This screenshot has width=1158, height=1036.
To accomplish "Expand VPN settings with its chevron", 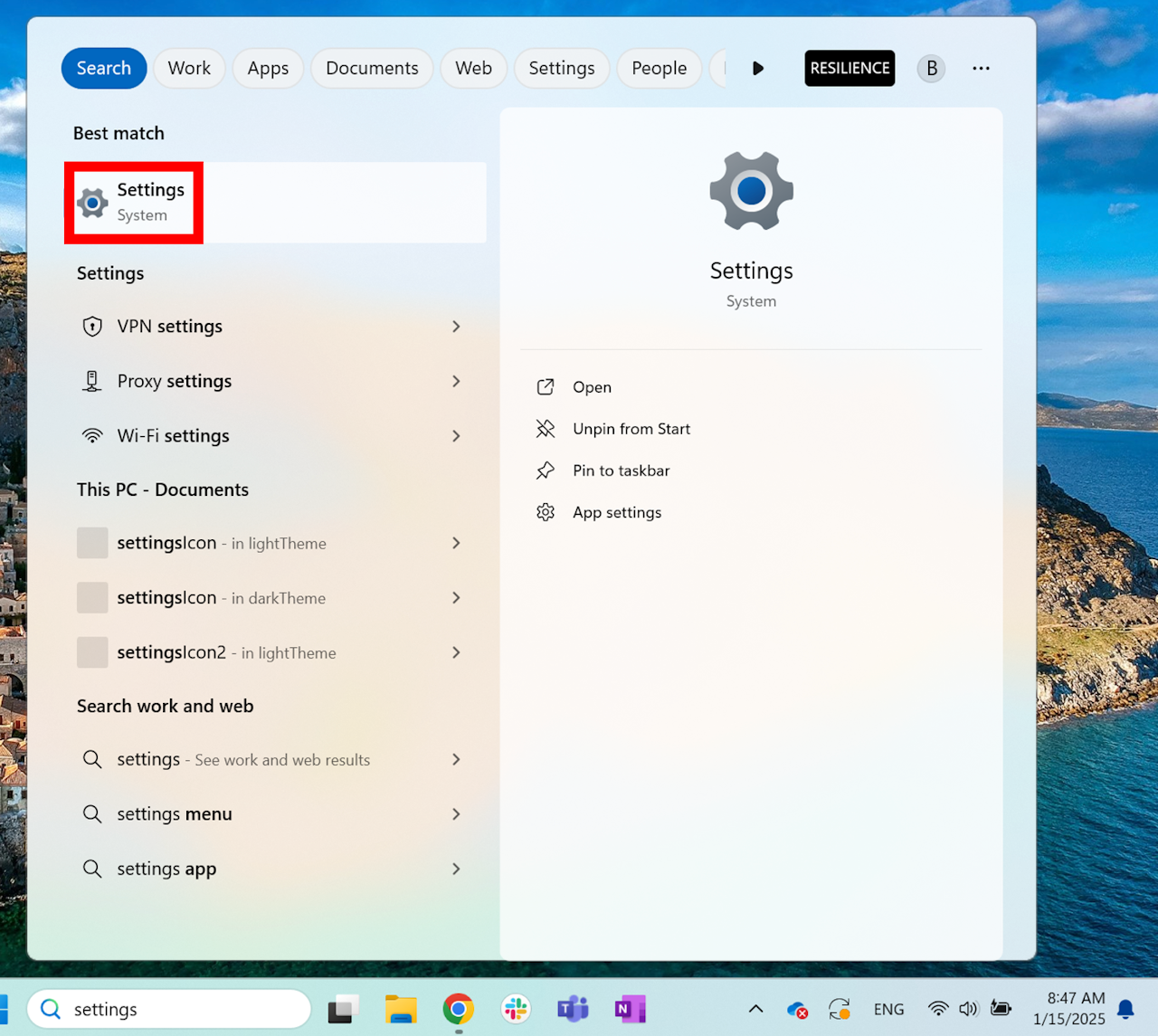I will click(x=456, y=327).
